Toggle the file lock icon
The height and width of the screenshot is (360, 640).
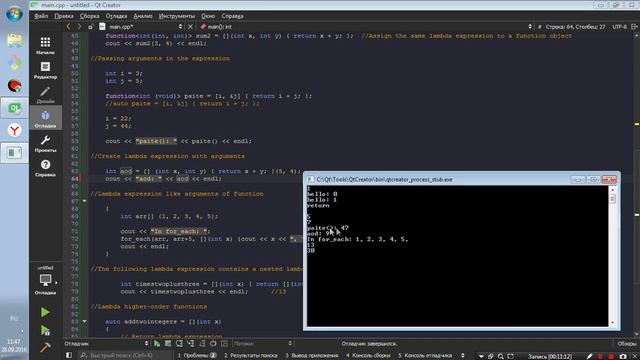point(90,27)
